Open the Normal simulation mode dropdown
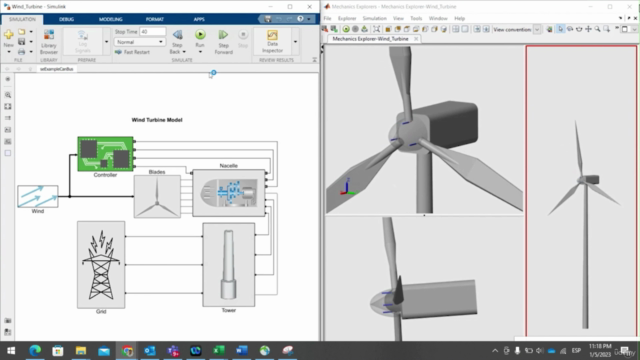The height and width of the screenshot is (360, 640). click(140, 42)
